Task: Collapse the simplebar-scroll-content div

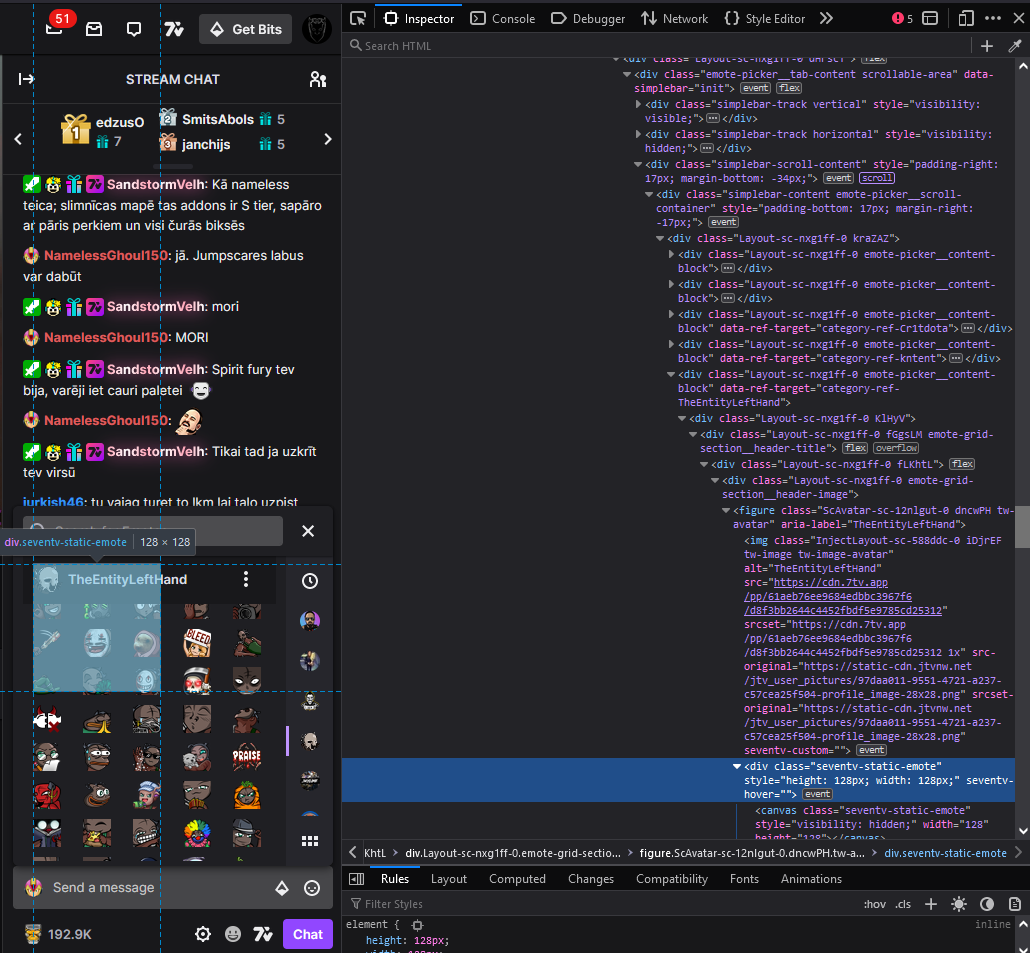Action: pos(638,164)
